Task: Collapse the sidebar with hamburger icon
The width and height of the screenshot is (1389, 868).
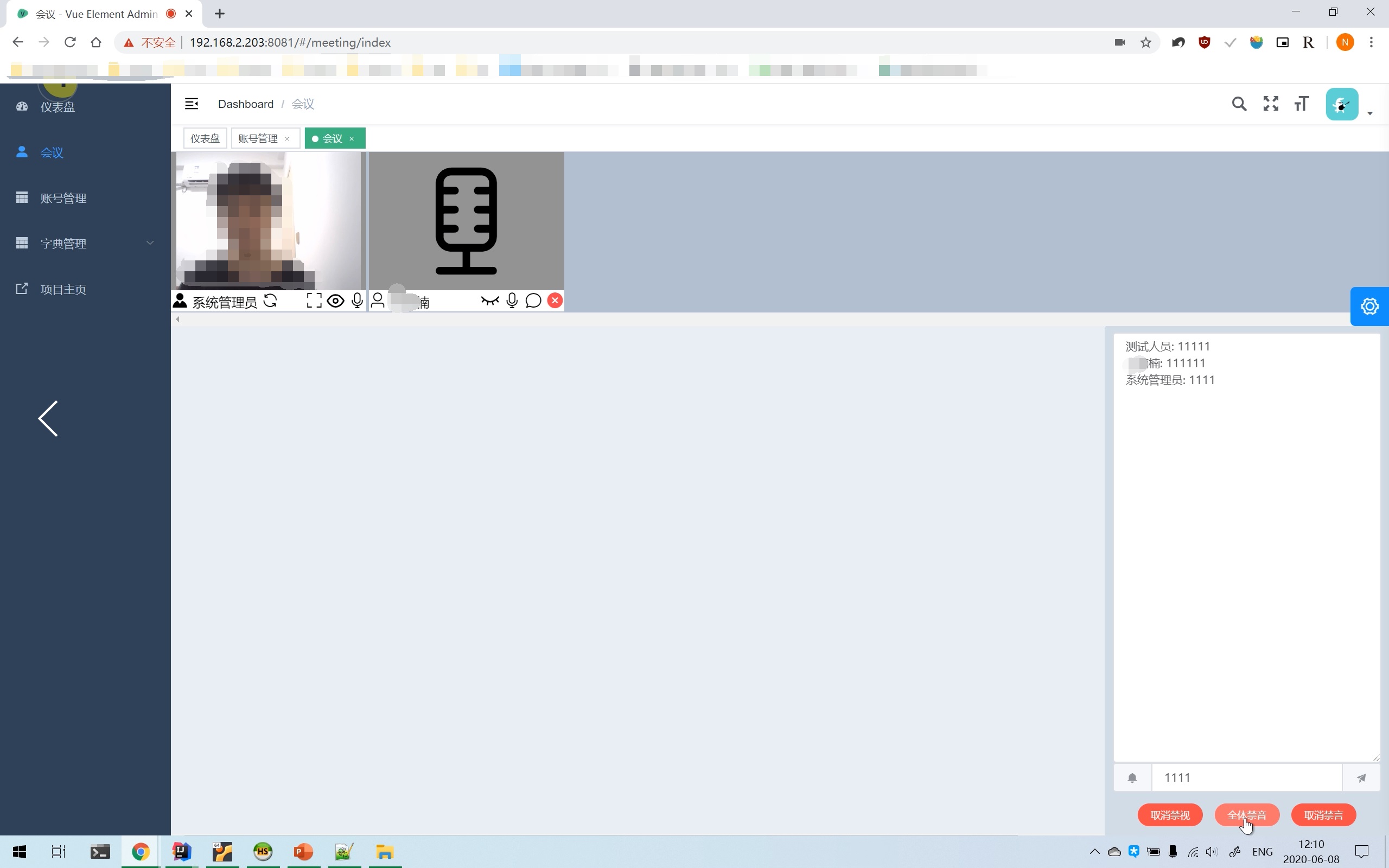Action: [191, 104]
